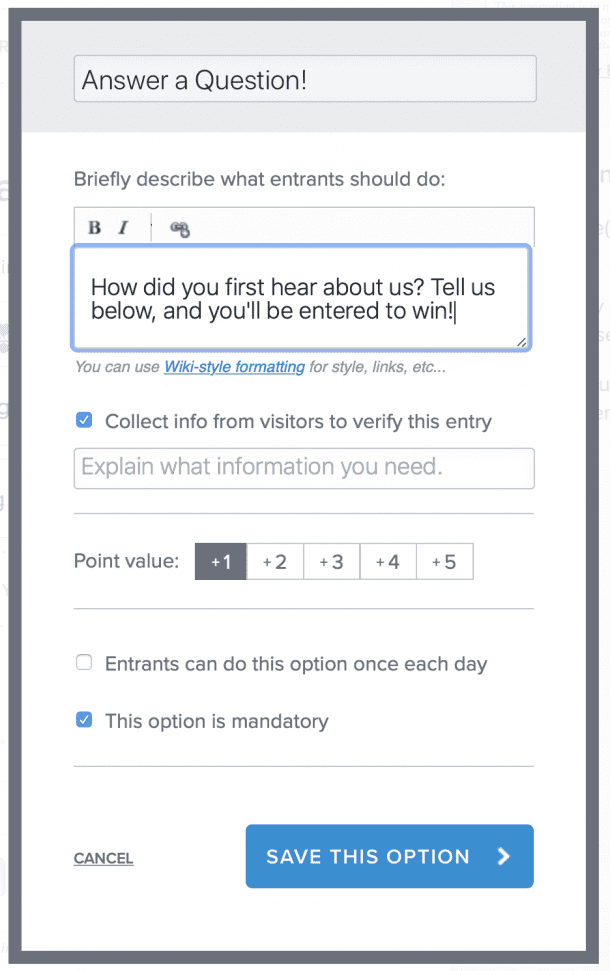Disable collecting info from visitors
This screenshot has width=610, height=971.
[x=83, y=420]
